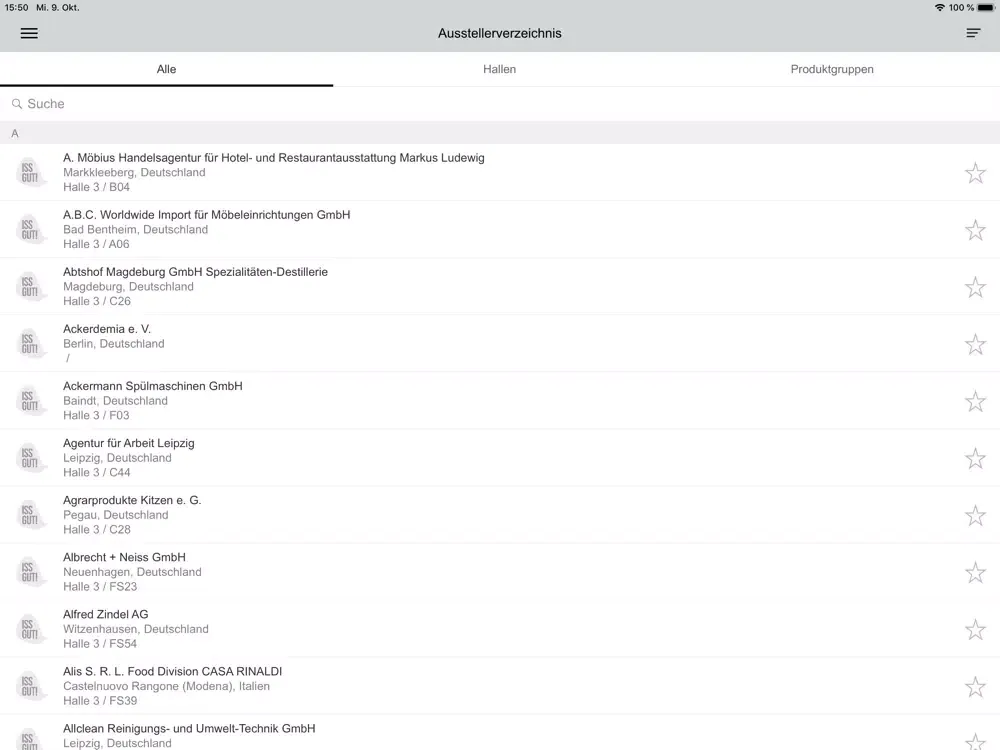Screen dimensions: 1000x750
Task: Click Castelnuovo Rangone (Modena), Italien text
Action: 166,686
